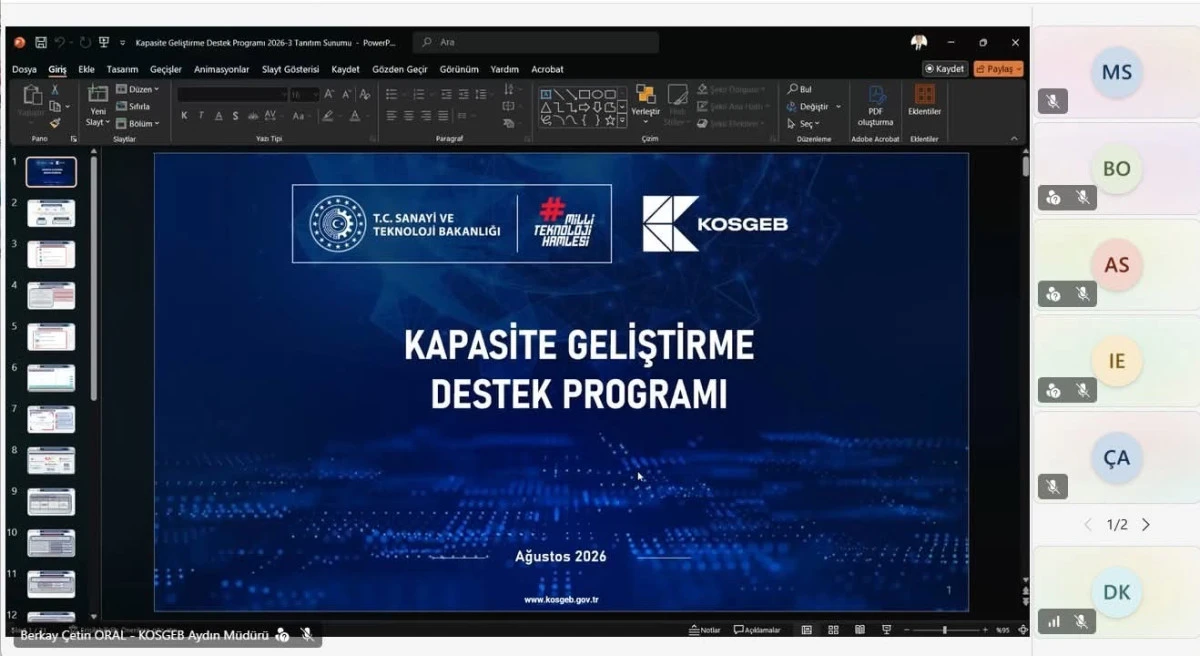Expand the shapes gallery more arrow

tap(622, 121)
